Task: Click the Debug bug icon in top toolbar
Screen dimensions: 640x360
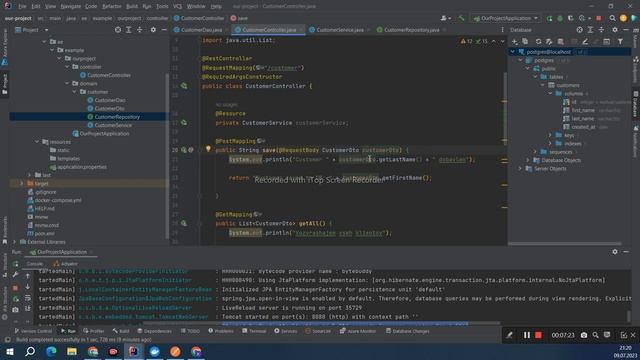Action: [560, 18]
